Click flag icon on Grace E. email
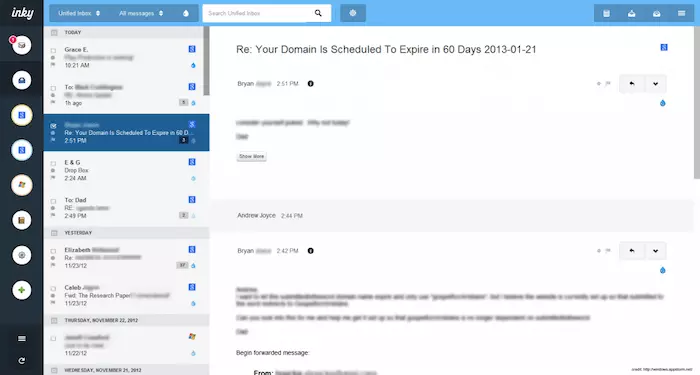 pos(53,65)
